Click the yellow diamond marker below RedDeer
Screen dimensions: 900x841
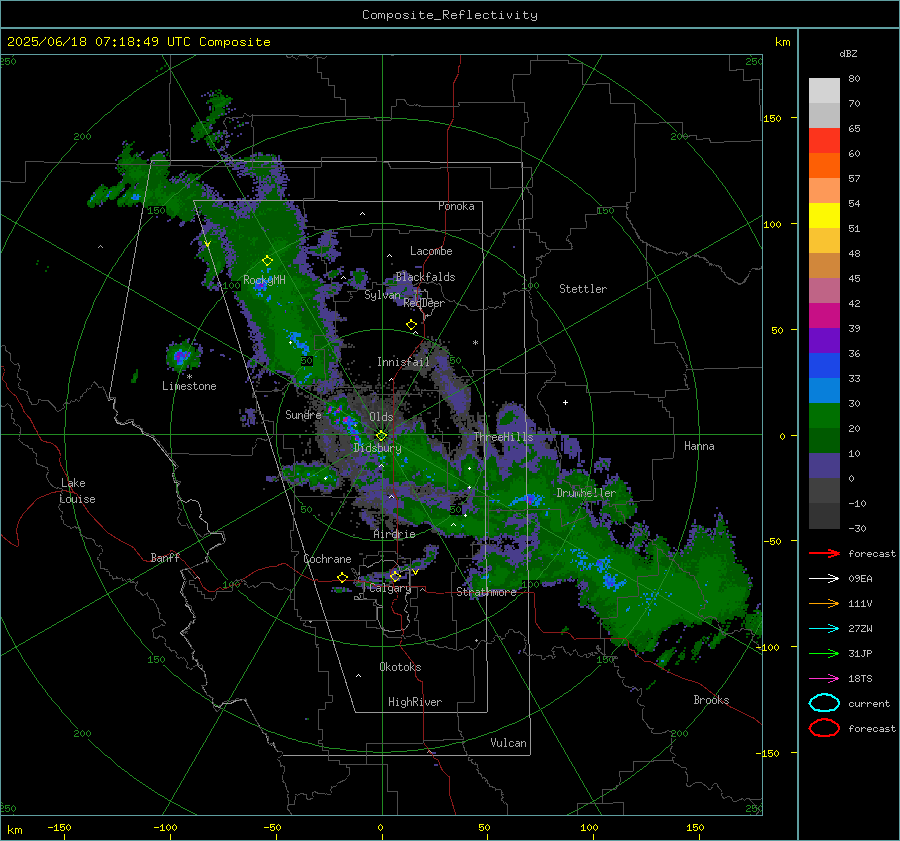pyautogui.click(x=412, y=325)
